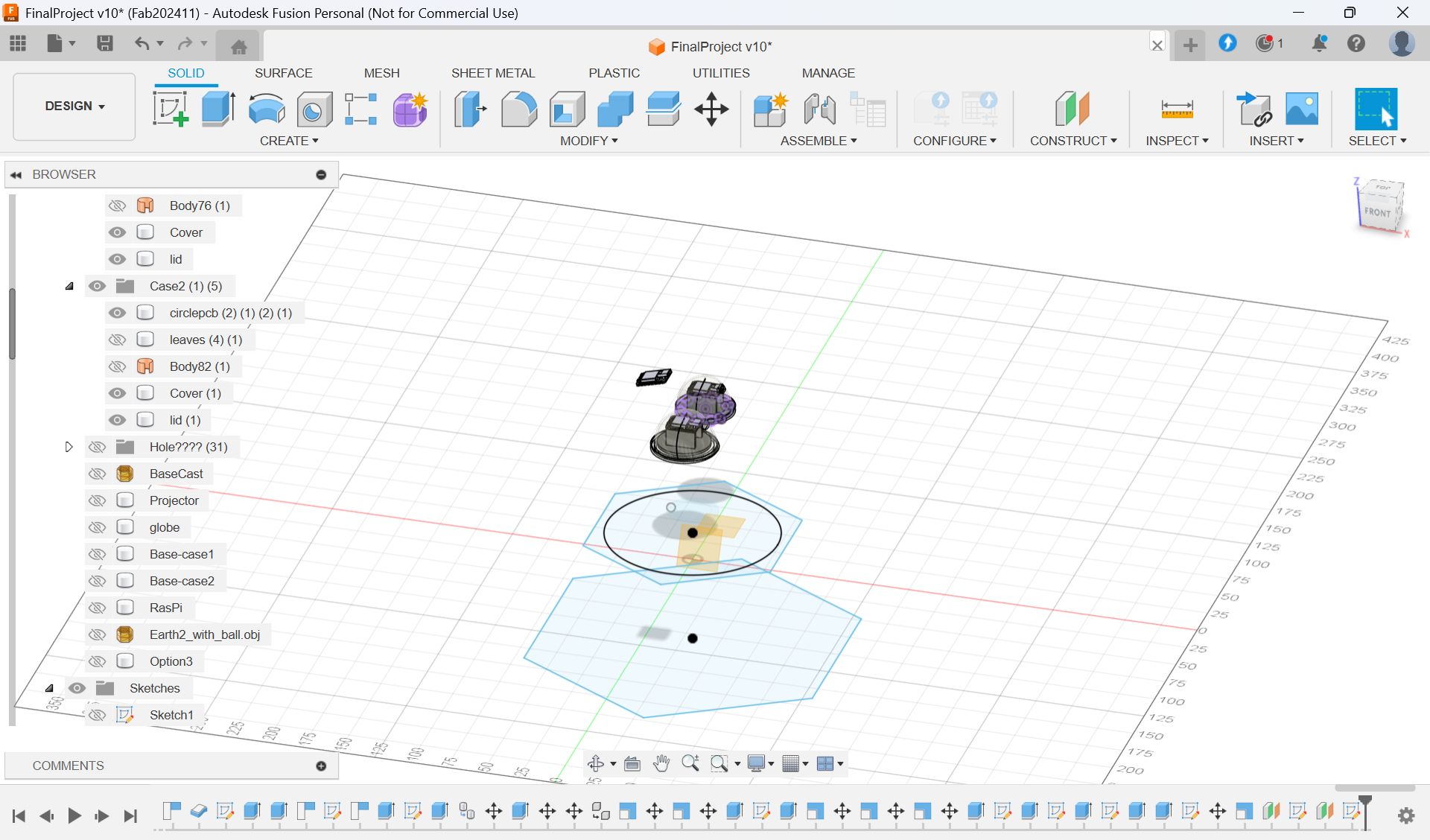Click the Insert Canvas image icon
The image size is (1430, 840).
point(1302,109)
